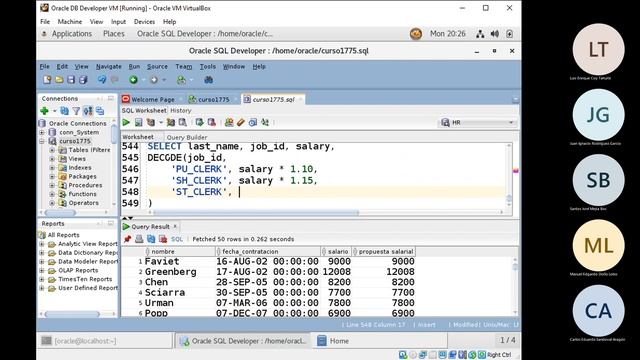Click the horizontal scrollbar of the SQL editor
Screen dimensions: 640x360
256,212
